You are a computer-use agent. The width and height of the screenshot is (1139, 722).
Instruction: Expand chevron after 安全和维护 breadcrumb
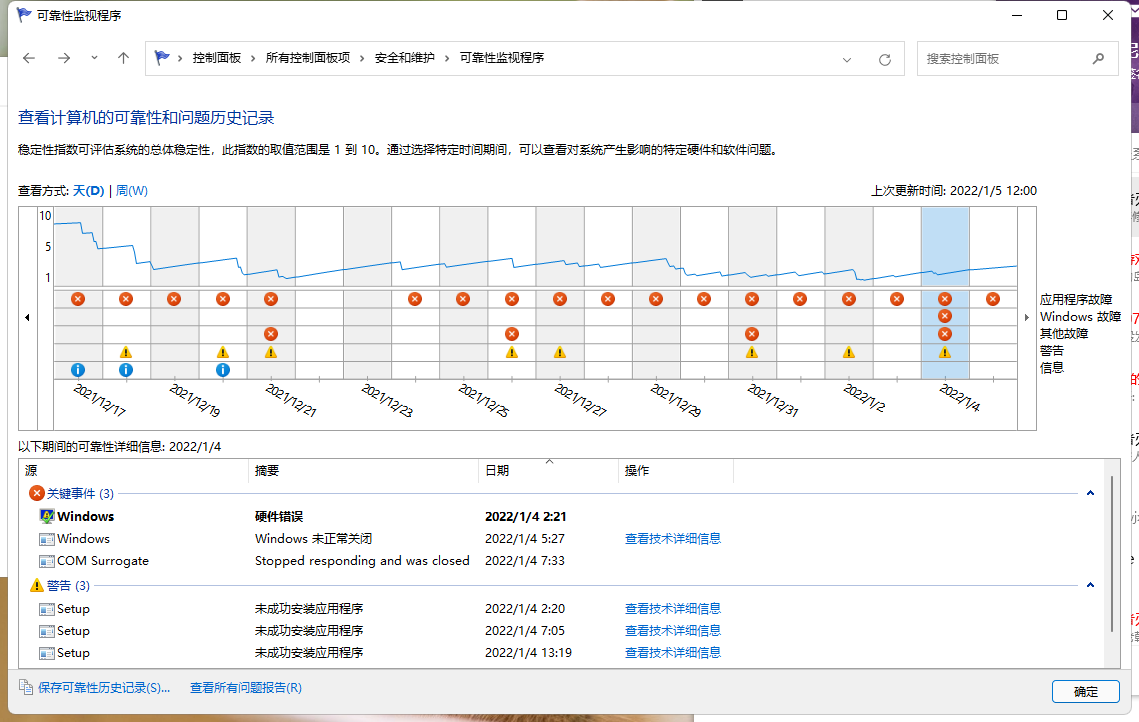(x=447, y=59)
